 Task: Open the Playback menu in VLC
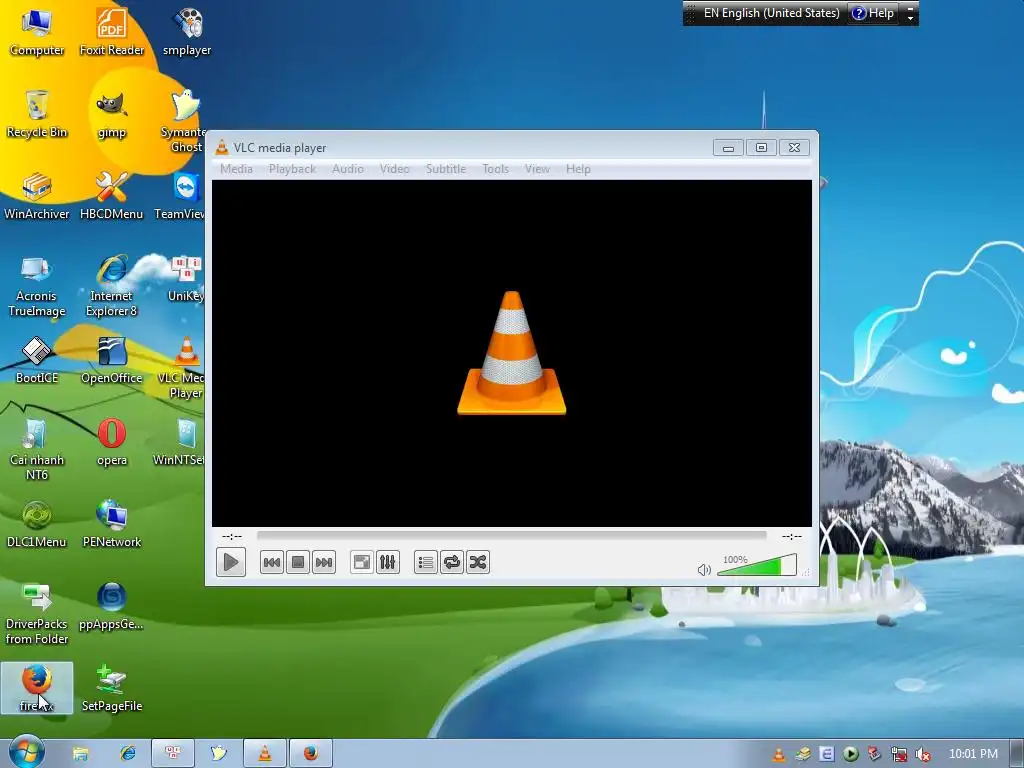293,169
